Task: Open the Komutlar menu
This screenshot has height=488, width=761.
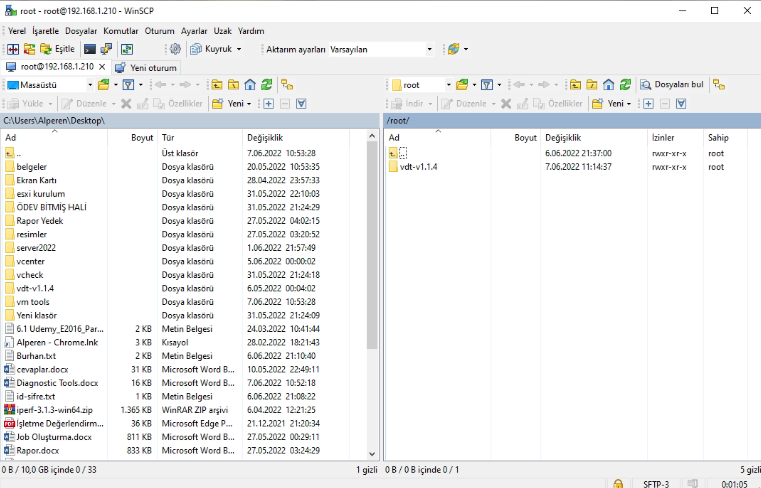Action: pos(121,31)
